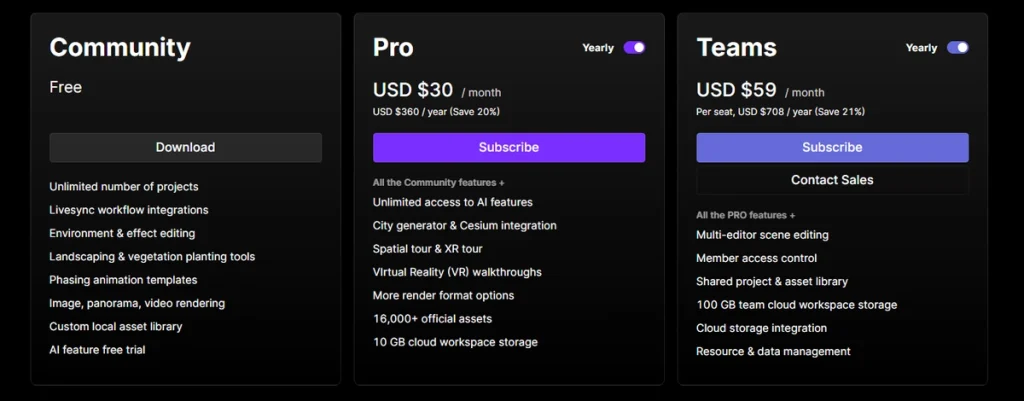Click "AI feature free trial" item
This screenshot has height=401, width=1024.
tap(97, 350)
